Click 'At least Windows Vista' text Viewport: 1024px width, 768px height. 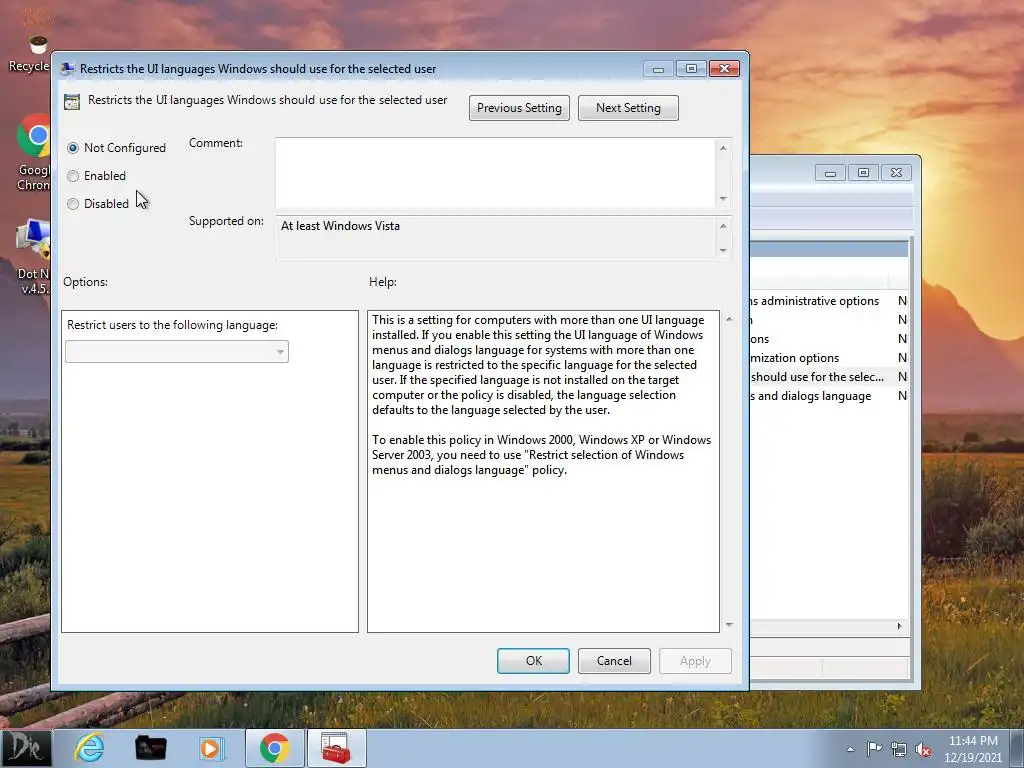pos(340,226)
